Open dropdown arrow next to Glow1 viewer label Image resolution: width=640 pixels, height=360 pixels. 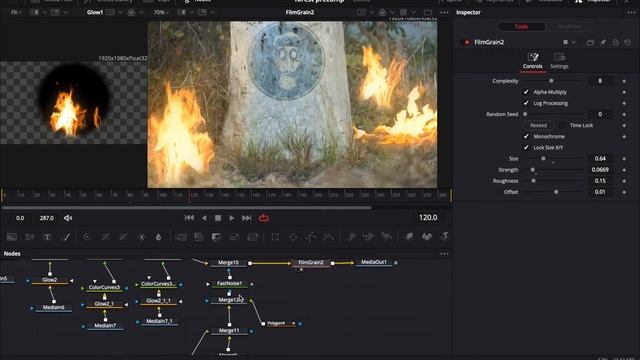120,13
